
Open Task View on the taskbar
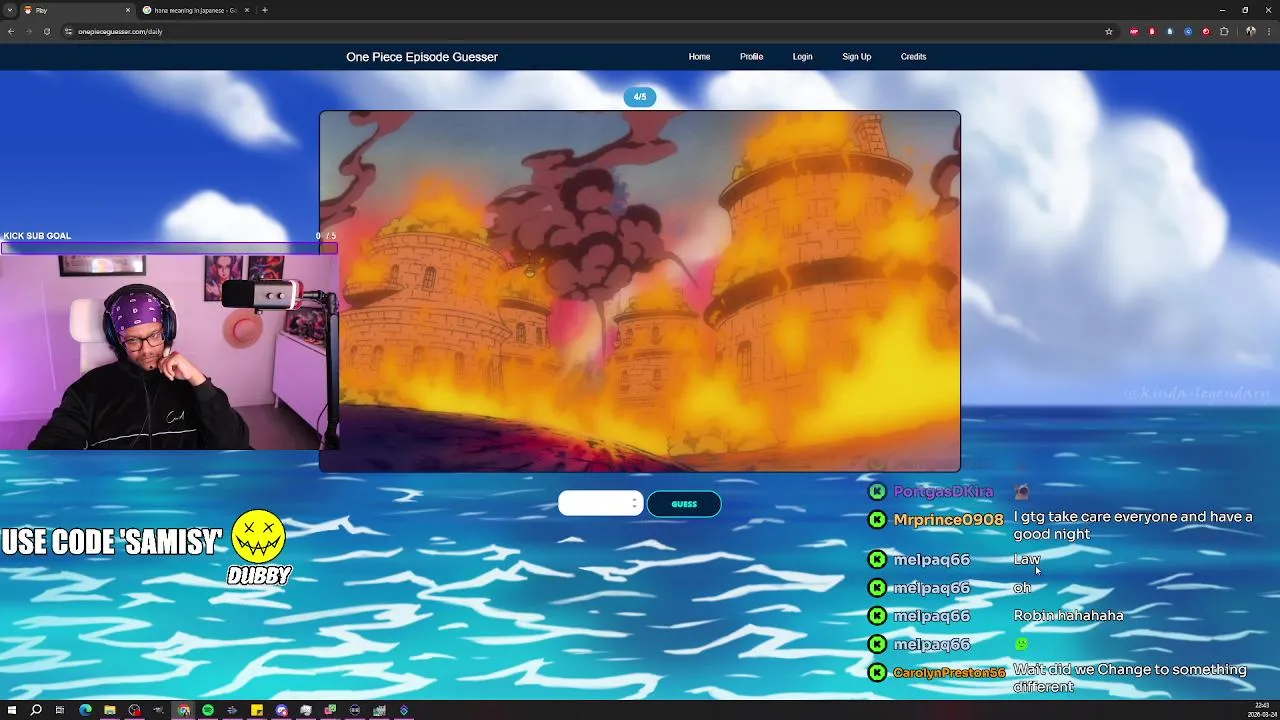point(60,710)
